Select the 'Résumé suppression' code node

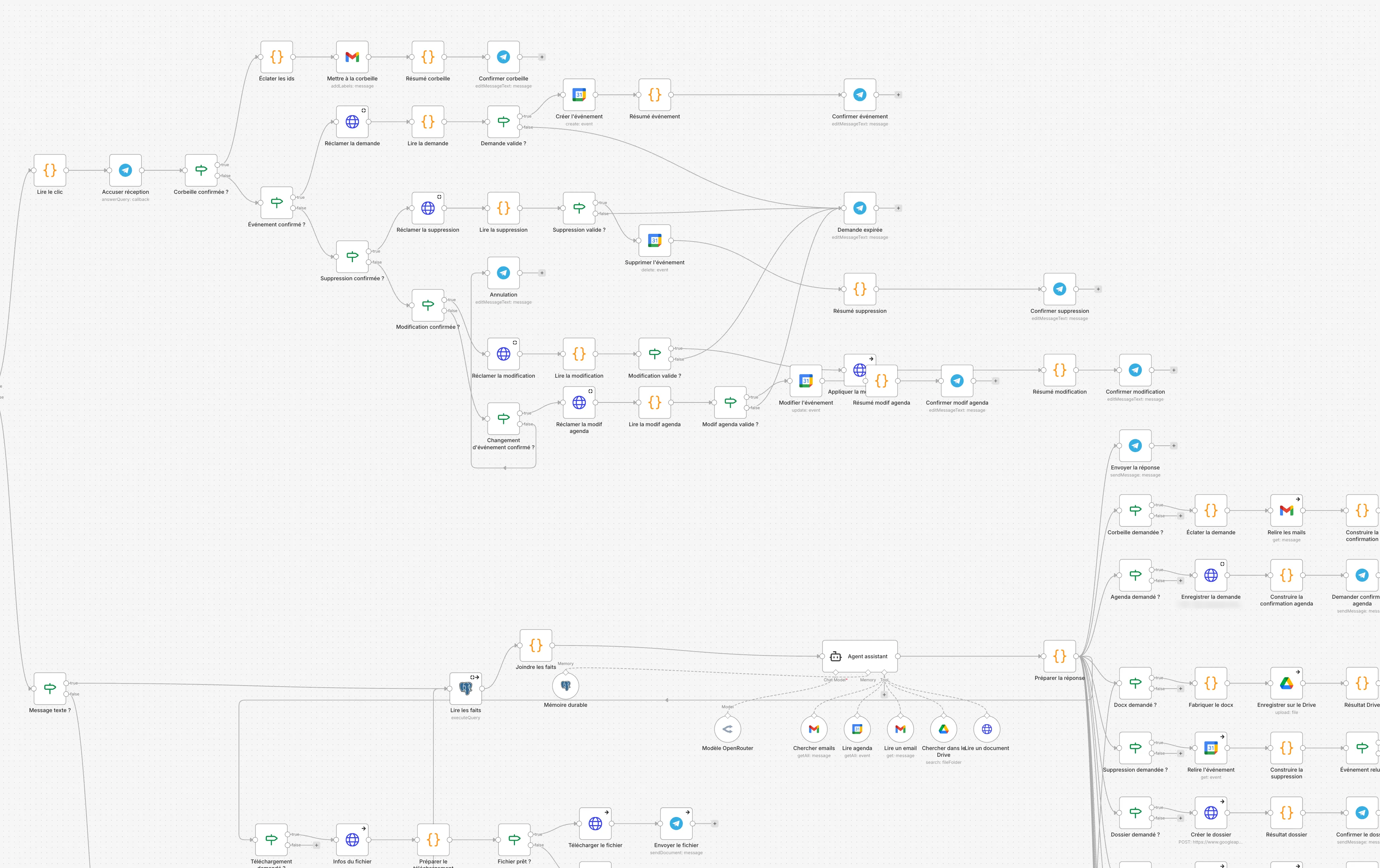(x=860, y=289)
